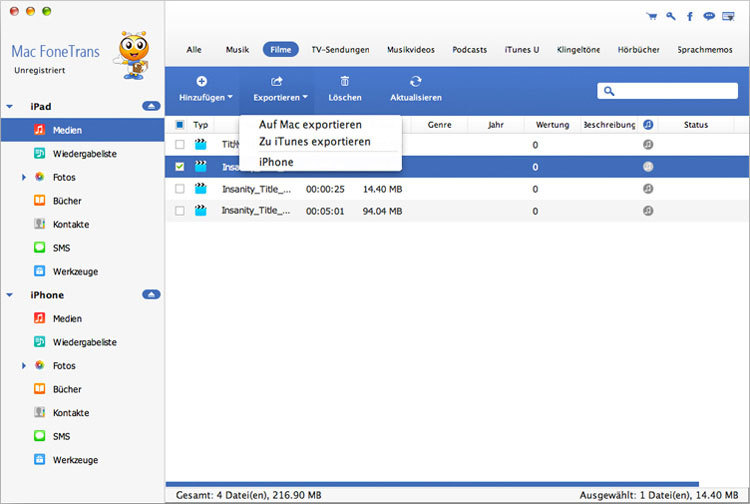Open the Facebook icon link
This screenshot has width=750, height=504.
[x=690, y=16]
